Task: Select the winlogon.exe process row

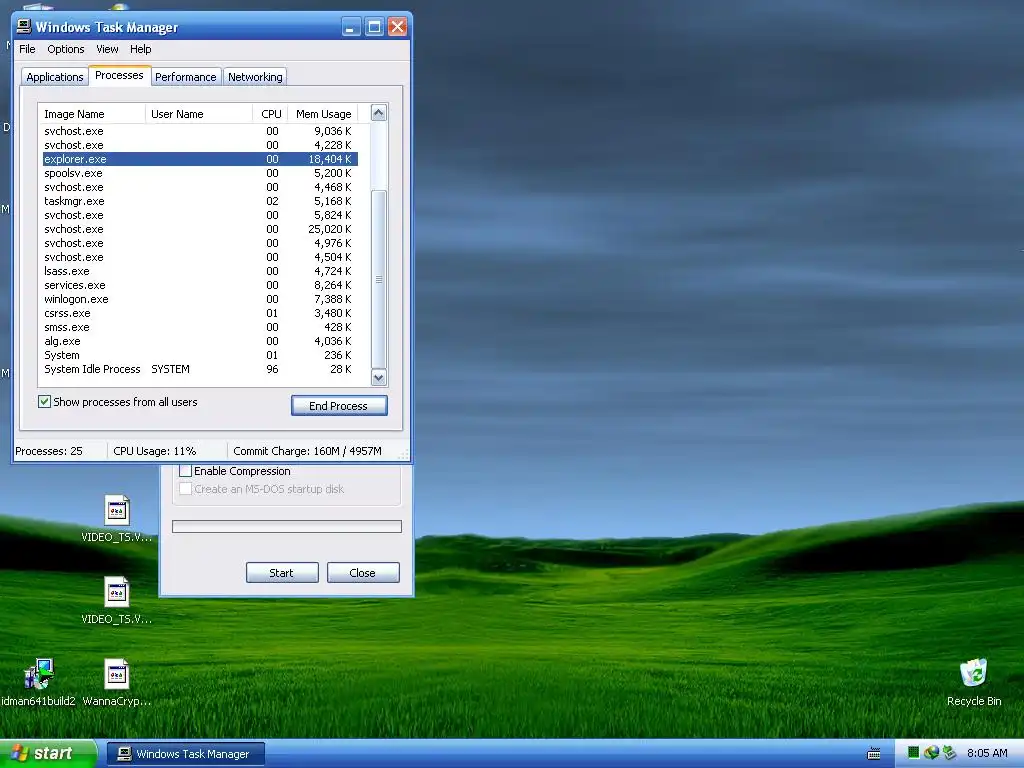Action: (200, 300)
